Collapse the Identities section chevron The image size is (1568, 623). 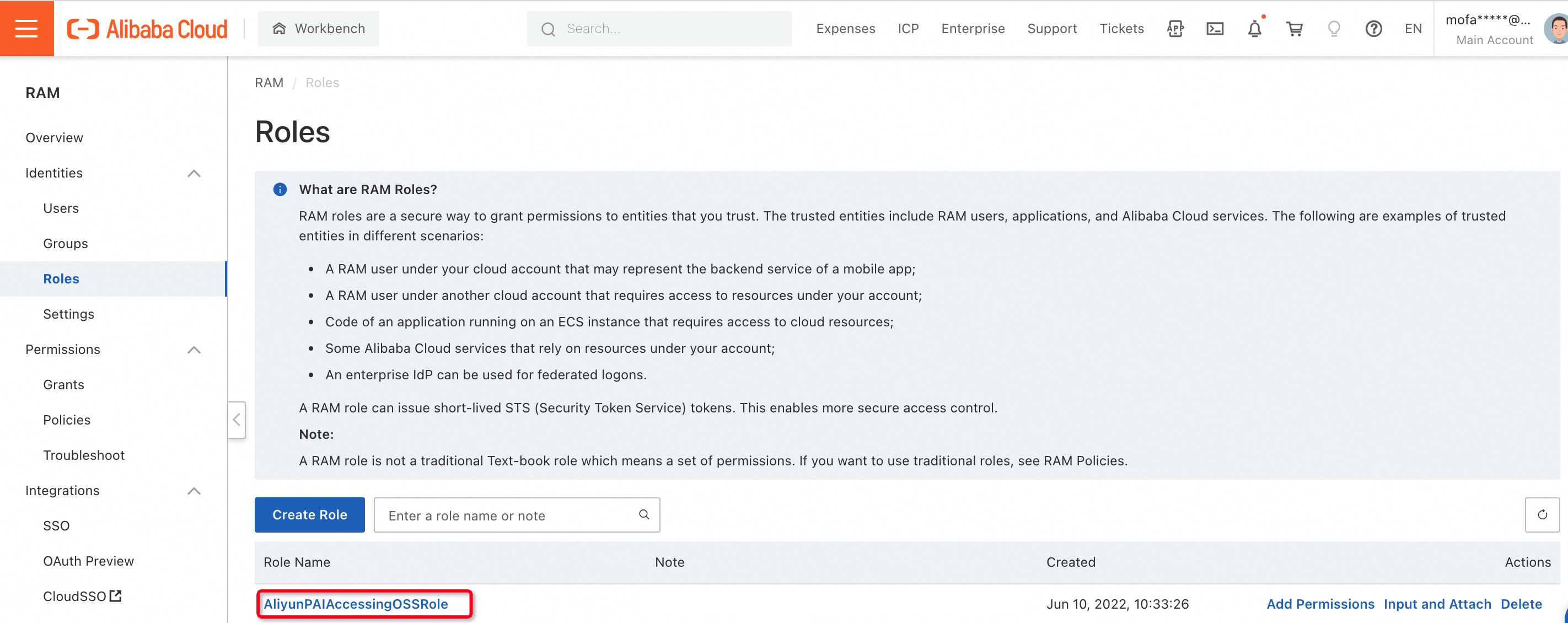[194, 174]
